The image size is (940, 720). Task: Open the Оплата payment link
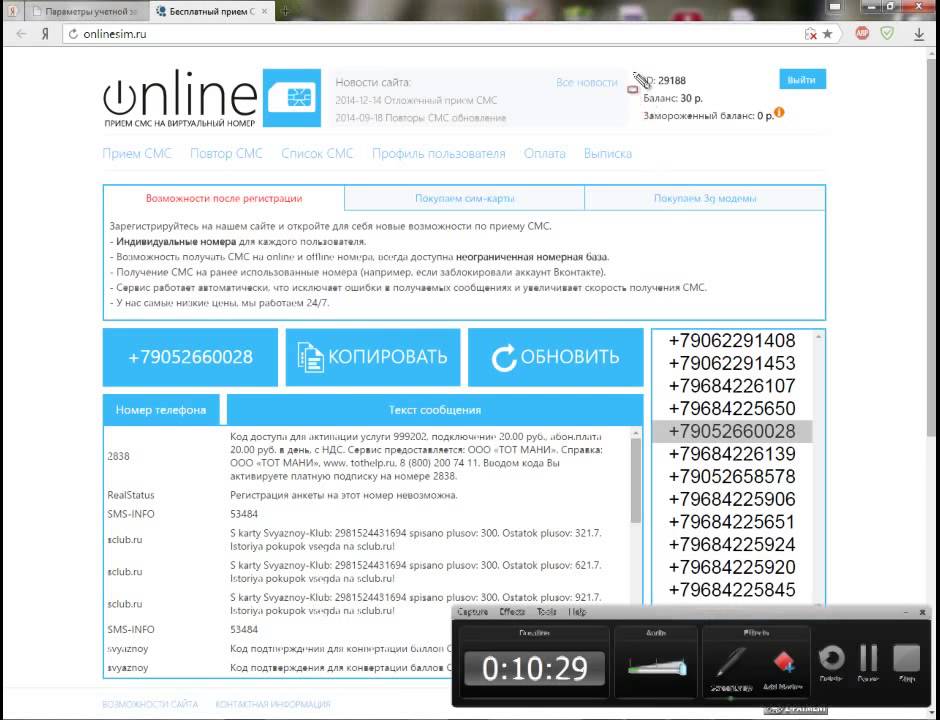[544, 153]
